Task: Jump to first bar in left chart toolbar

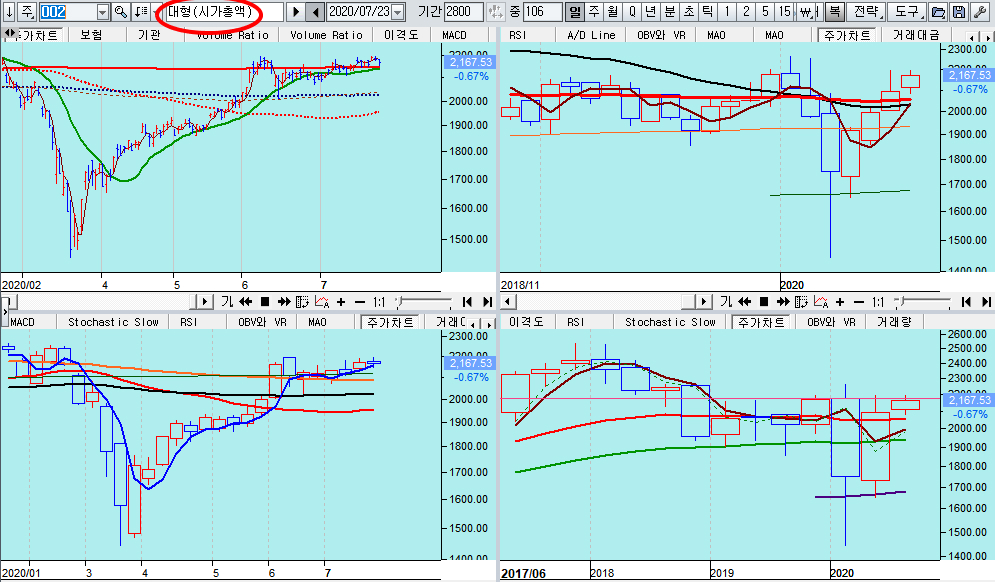Action: tap(467, 301)
